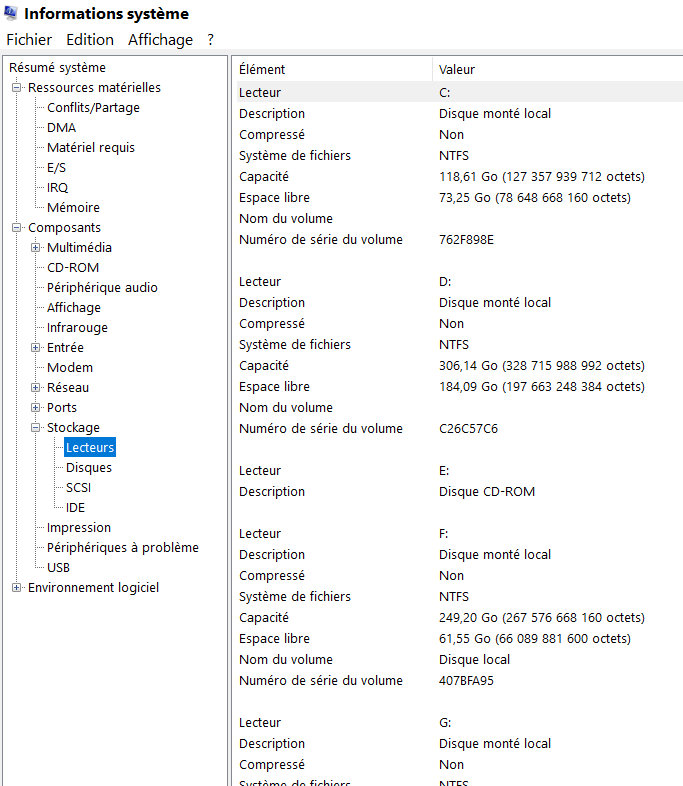Viewport: 683px width, 786px height.
Task: Open the Fichier menu
Action: 29,40
